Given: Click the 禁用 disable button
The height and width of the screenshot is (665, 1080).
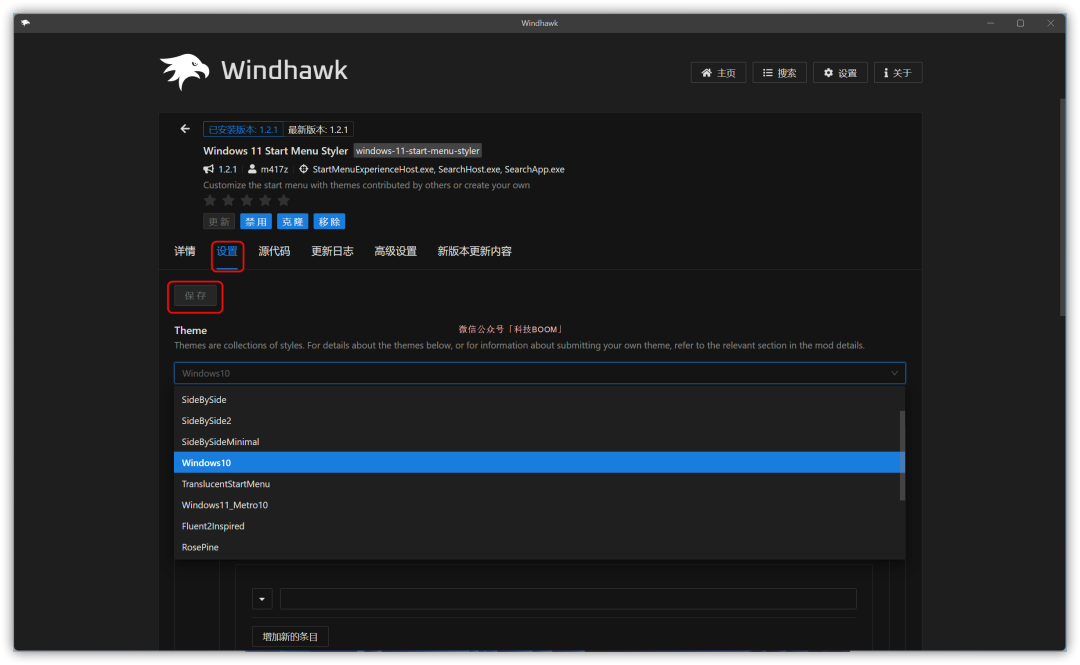Looking at the screenshot, I should (256, 222).
